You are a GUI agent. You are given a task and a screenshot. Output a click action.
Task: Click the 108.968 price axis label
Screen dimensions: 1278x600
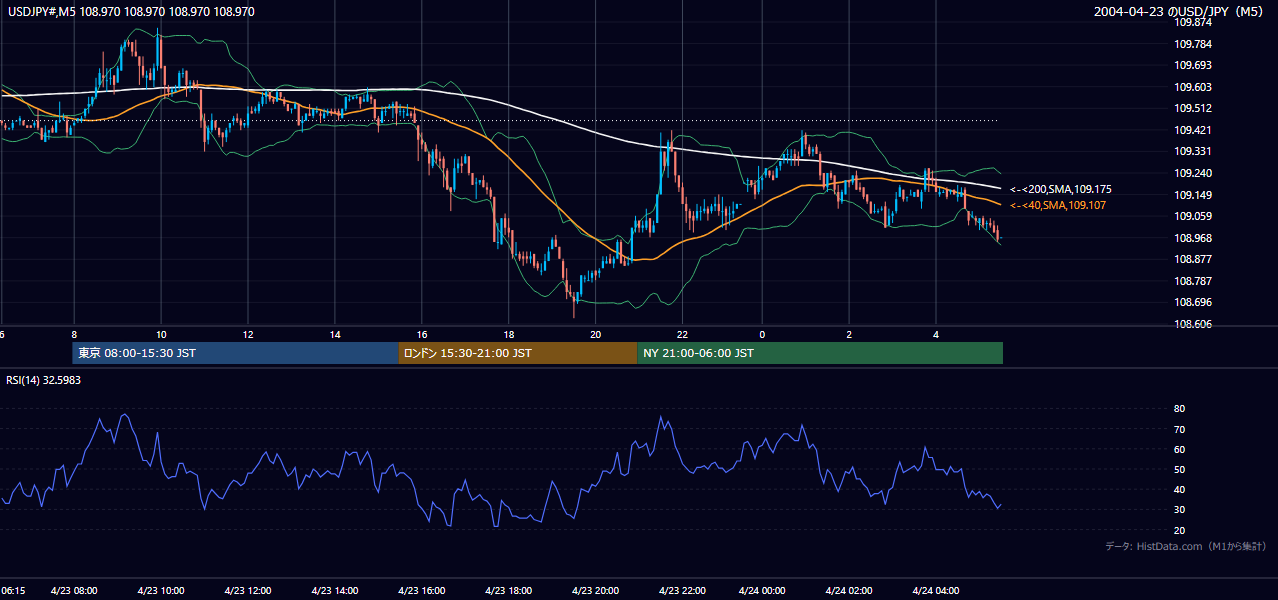[x=1192, y=238]
